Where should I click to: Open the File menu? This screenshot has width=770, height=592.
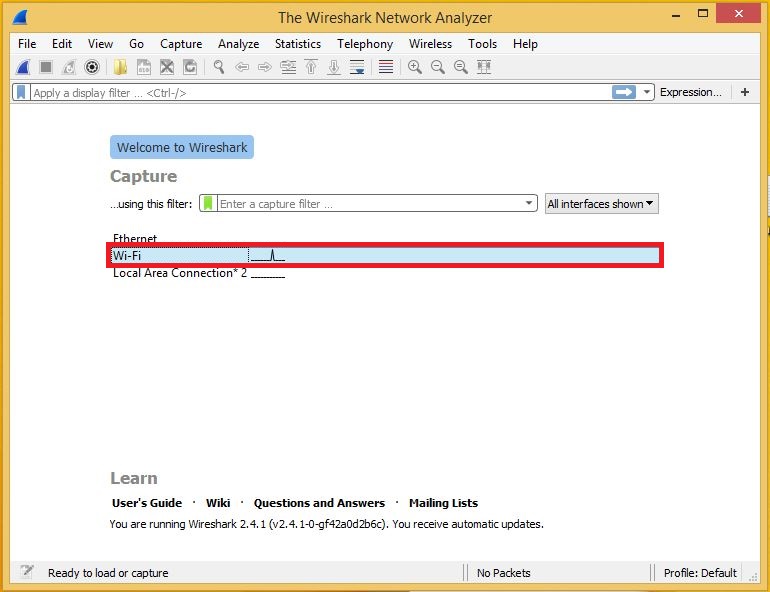point(27,44)
